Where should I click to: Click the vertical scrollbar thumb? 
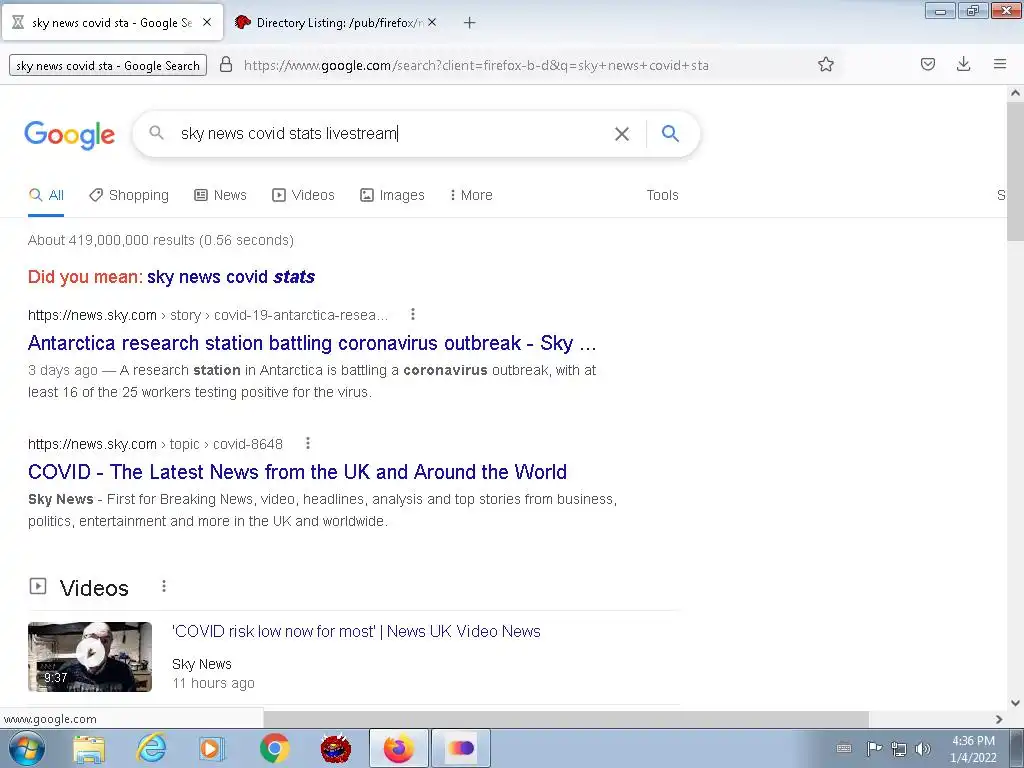click(1016, 171)
